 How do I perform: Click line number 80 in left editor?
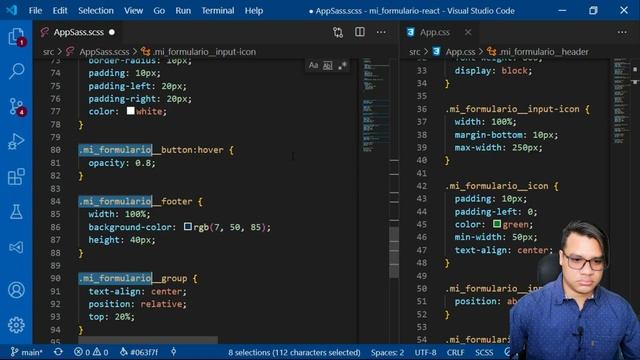[x=56, y=150]
